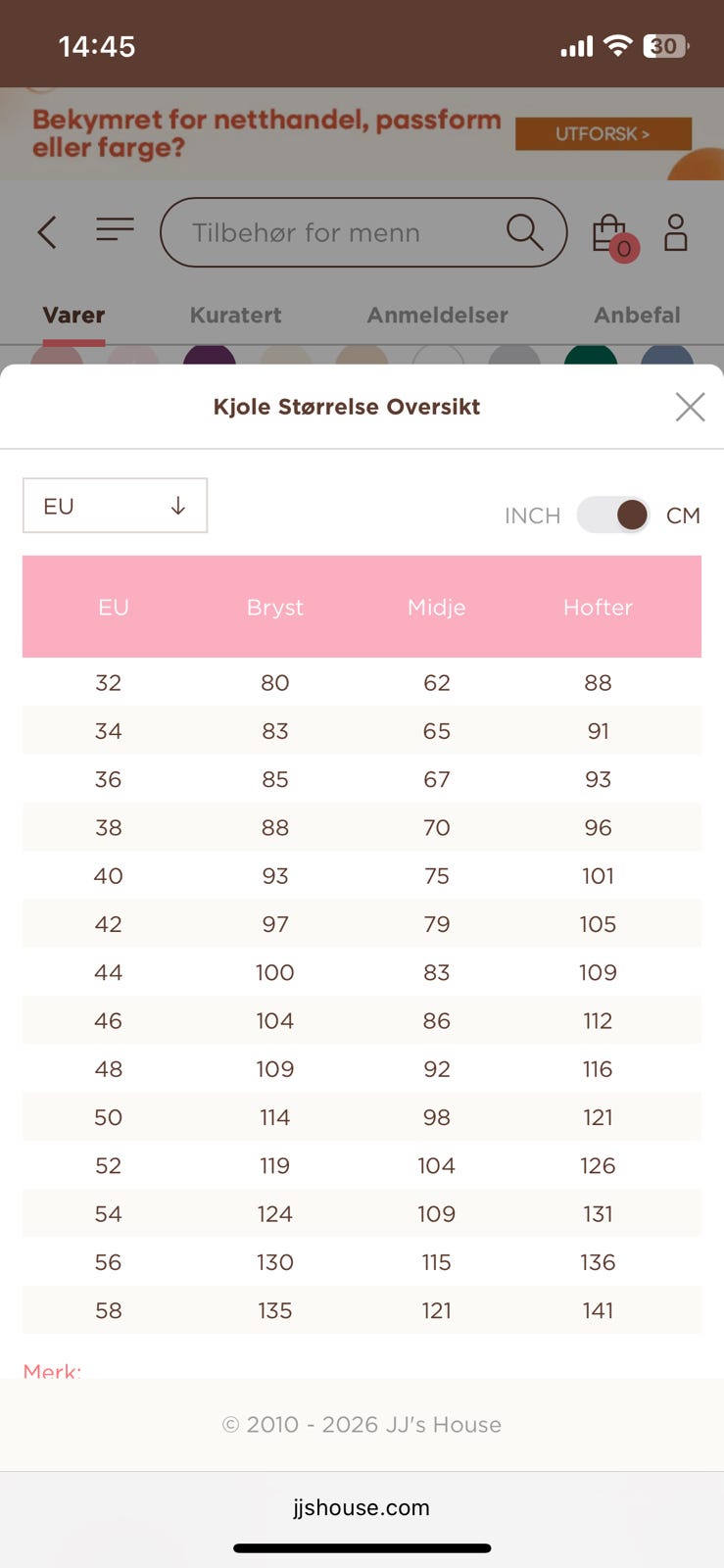
Task: Select the INCH unit label
Action: pos(532,515)
